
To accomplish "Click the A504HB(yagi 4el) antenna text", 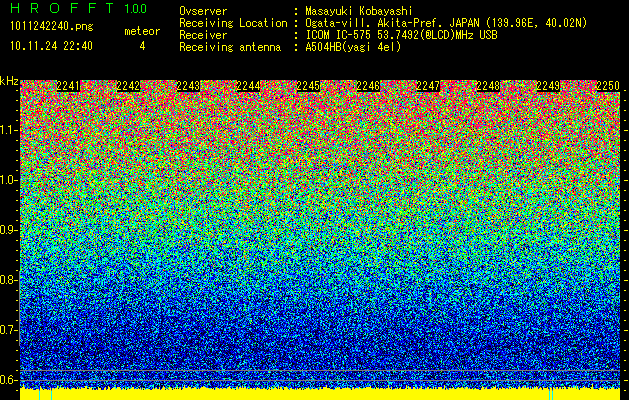I will click(x=353, y=47).
